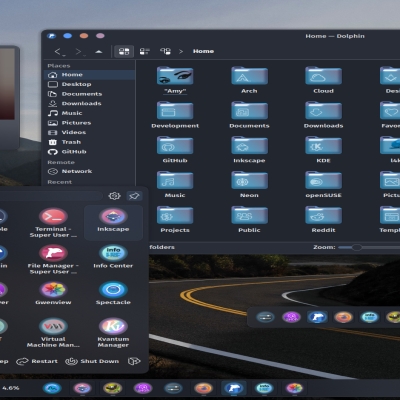Select the Neon folder in Dolphin

(x=249, y=184)
